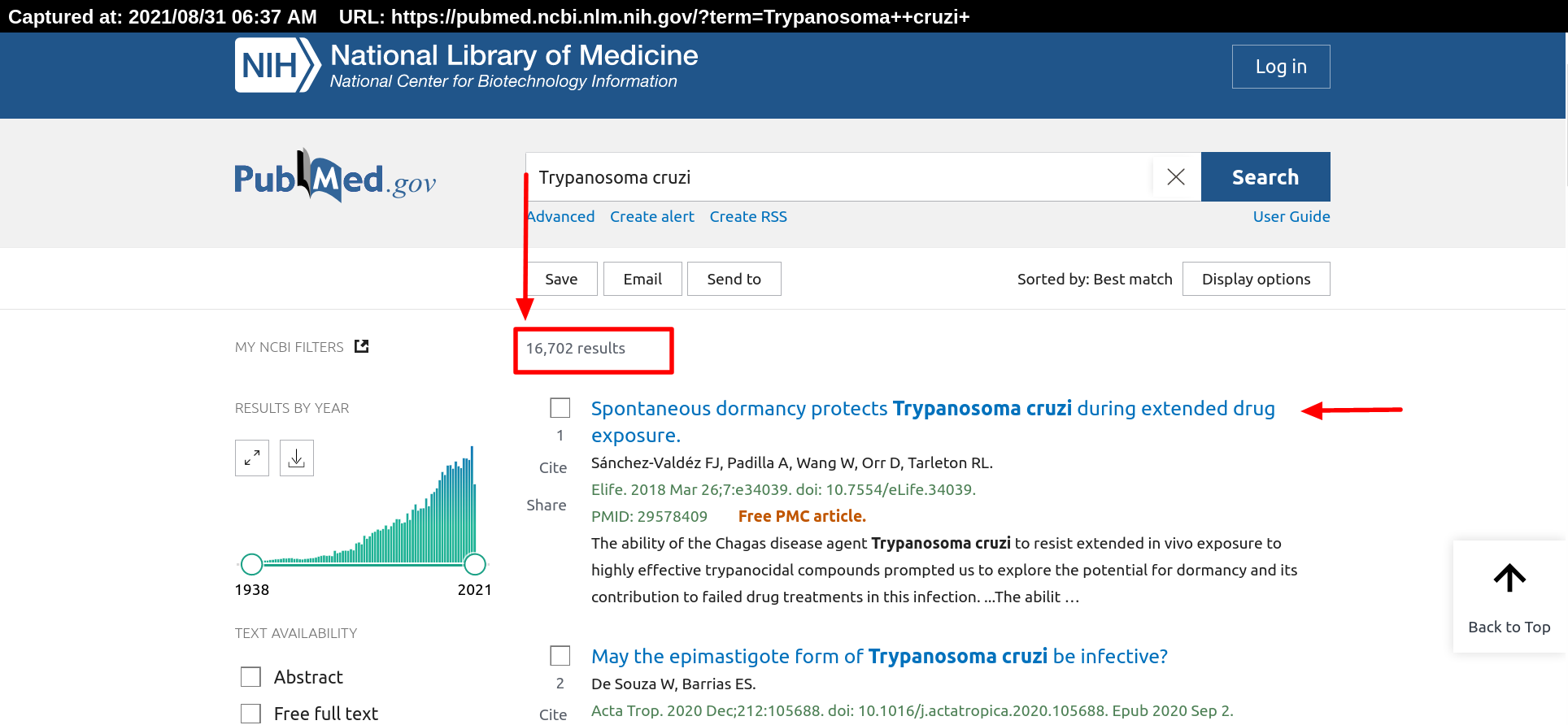The image size is (1568, 725).
Task: Open article 'May the epimastigote form' title
Action: [x=879, y=656]
